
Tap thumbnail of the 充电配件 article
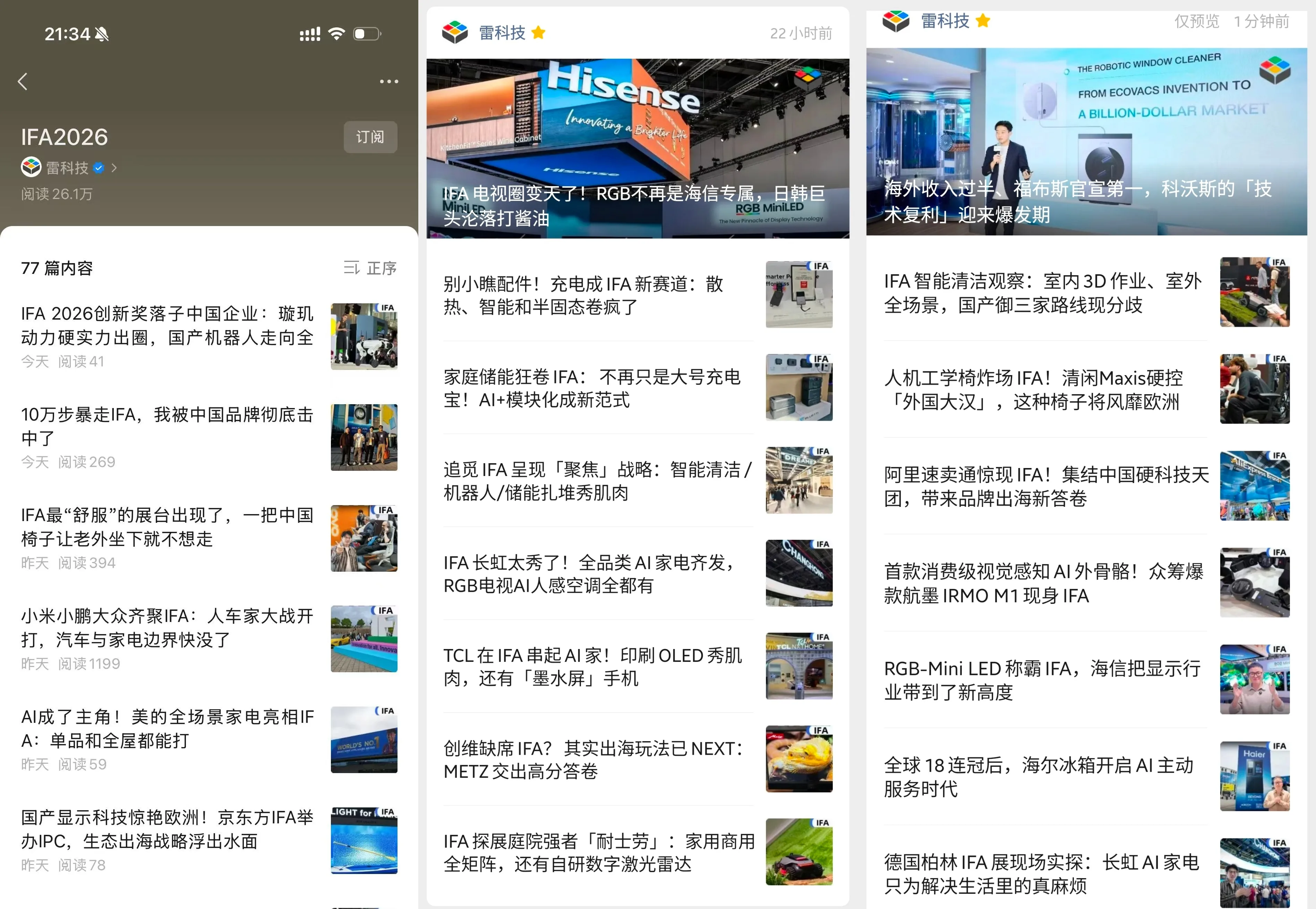[799, 294]
